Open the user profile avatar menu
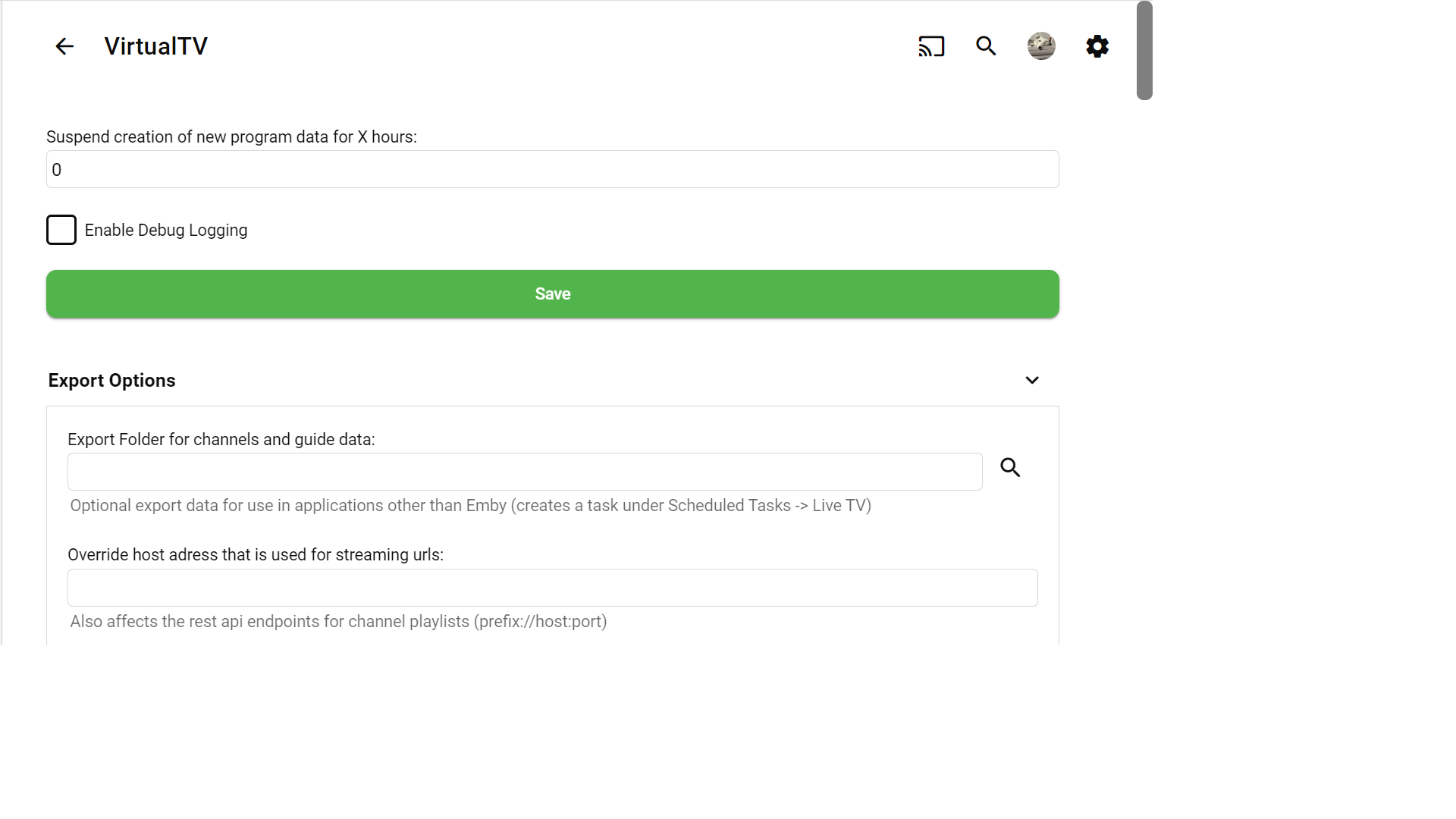The width and height of the screenshot is (1456, 819). pyautogui.click(x=1041, y=46)
